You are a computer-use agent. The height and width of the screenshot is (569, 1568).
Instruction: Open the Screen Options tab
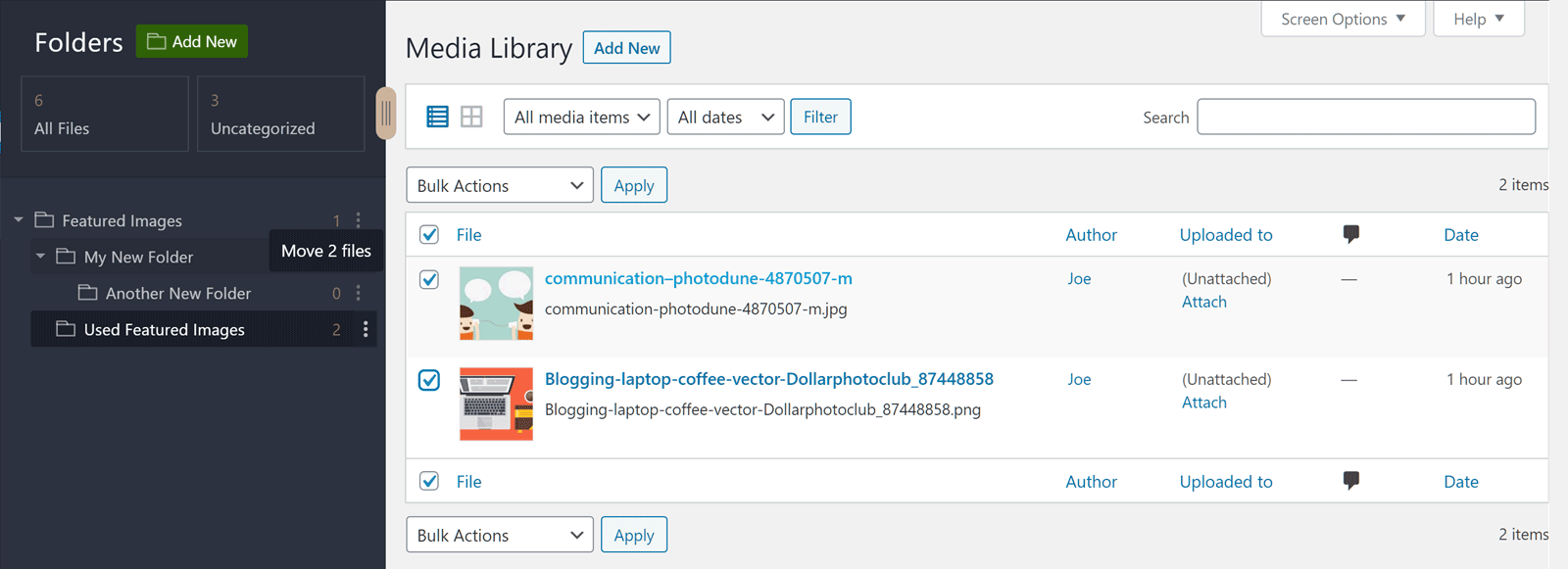(x=1343, y=19)
